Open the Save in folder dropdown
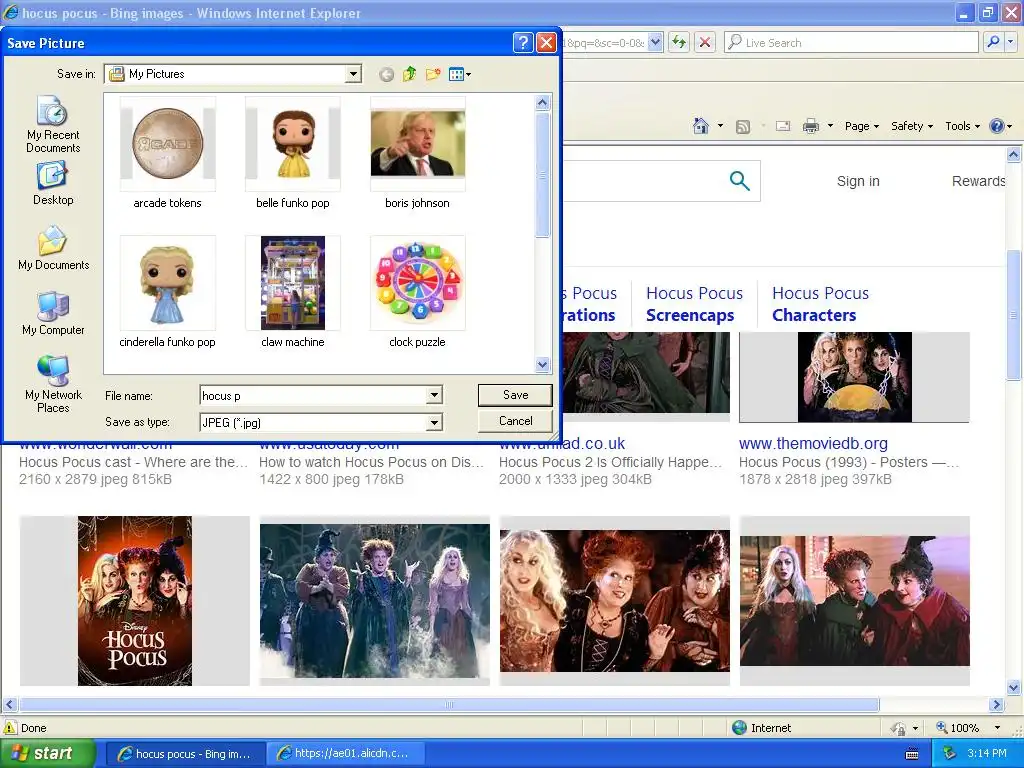 click(353, 74)
